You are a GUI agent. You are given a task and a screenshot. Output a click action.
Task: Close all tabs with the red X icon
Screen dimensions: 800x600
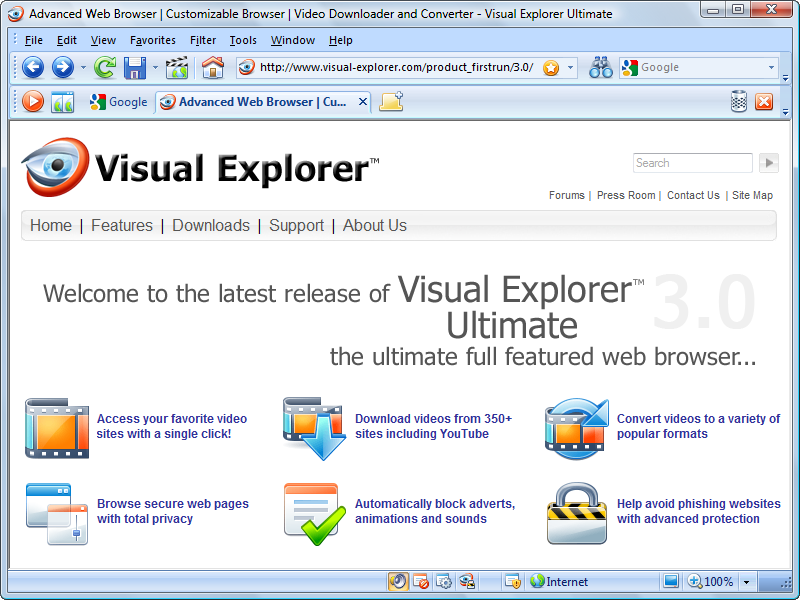764,102
